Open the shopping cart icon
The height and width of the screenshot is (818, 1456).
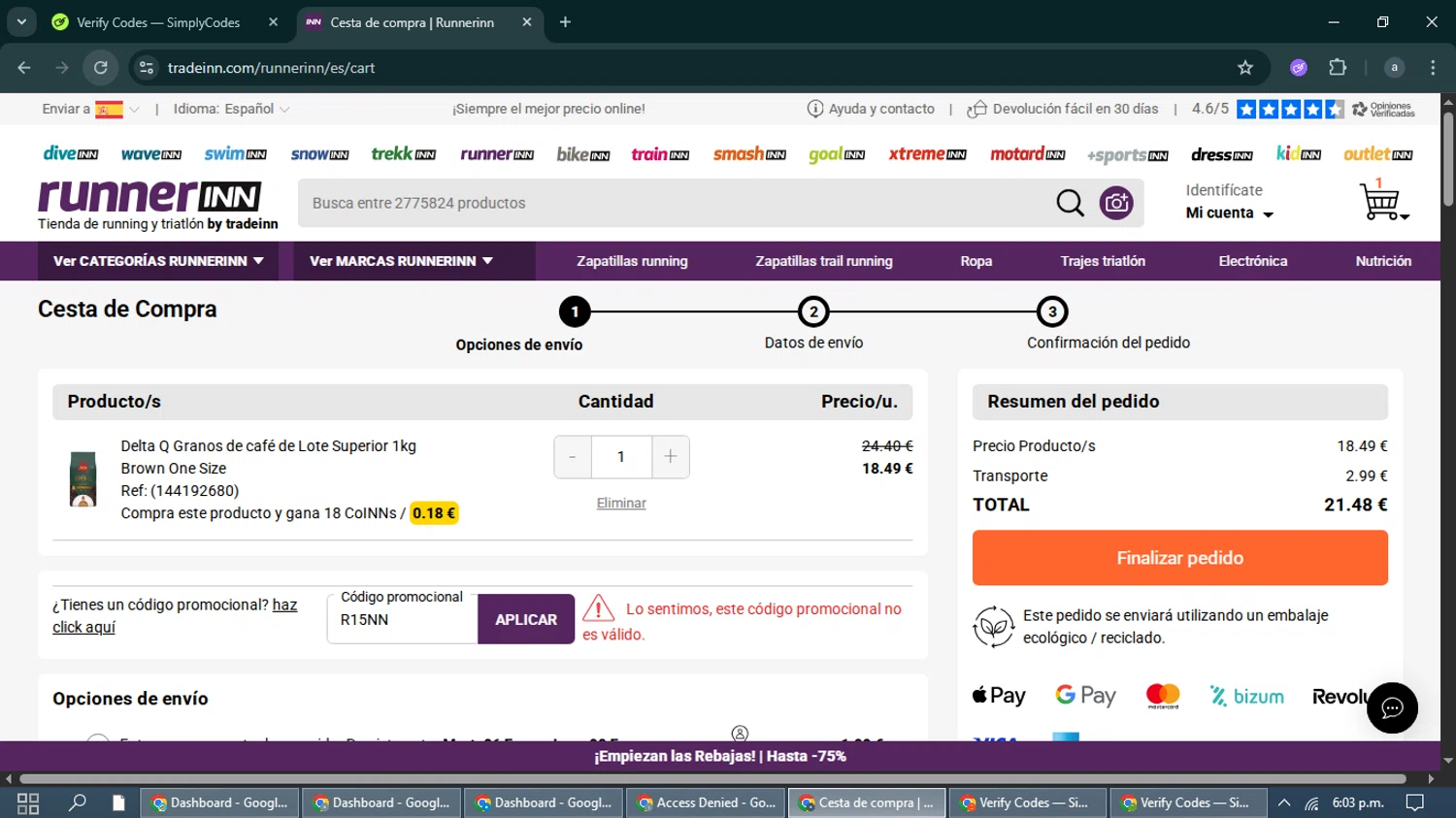pos(1382,201)
